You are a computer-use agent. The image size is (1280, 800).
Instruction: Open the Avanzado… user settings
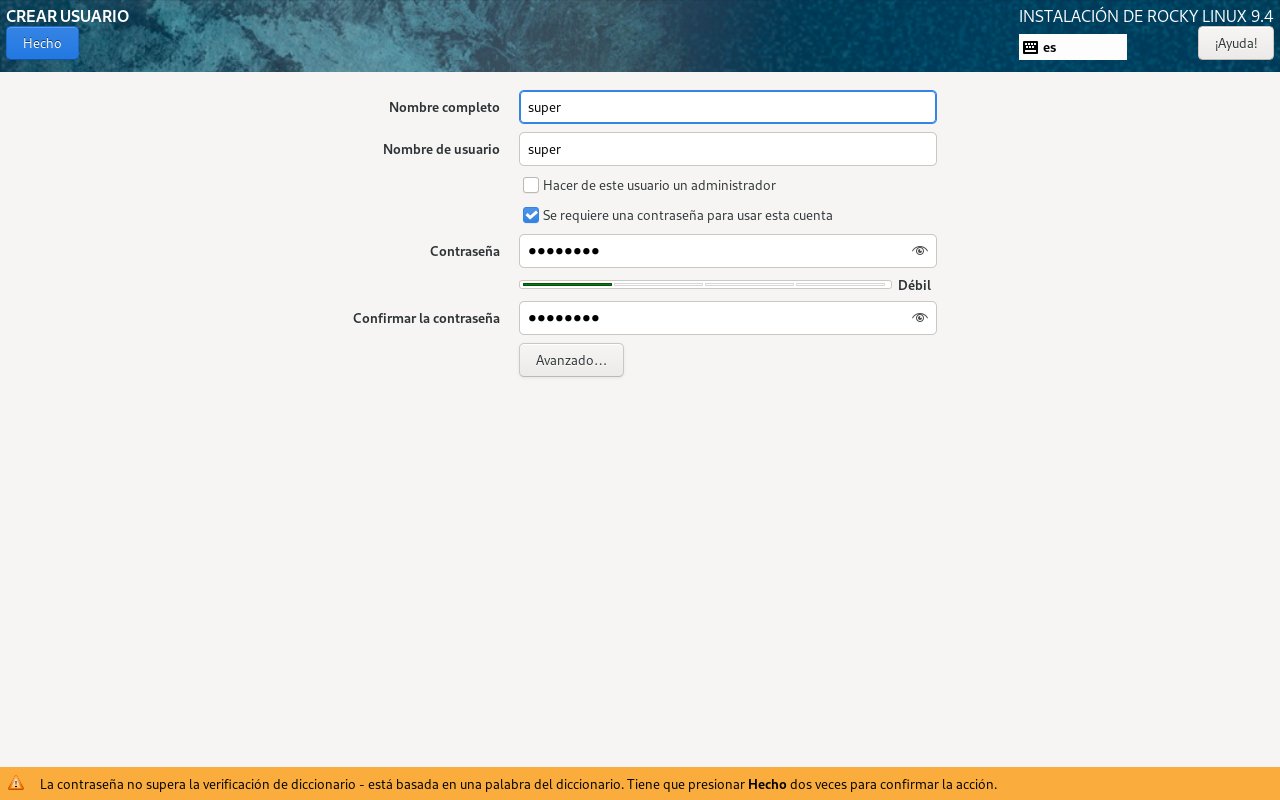(571, 360)
